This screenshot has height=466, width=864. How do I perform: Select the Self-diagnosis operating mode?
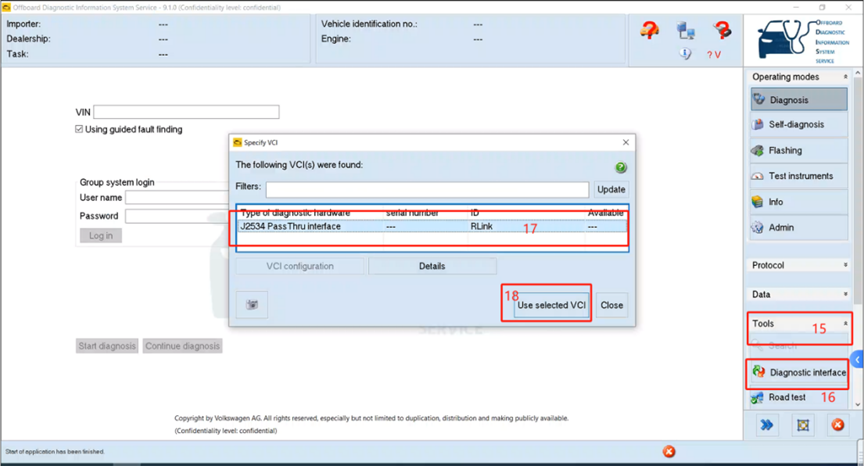pyautogui.click(x=799, y=124)
